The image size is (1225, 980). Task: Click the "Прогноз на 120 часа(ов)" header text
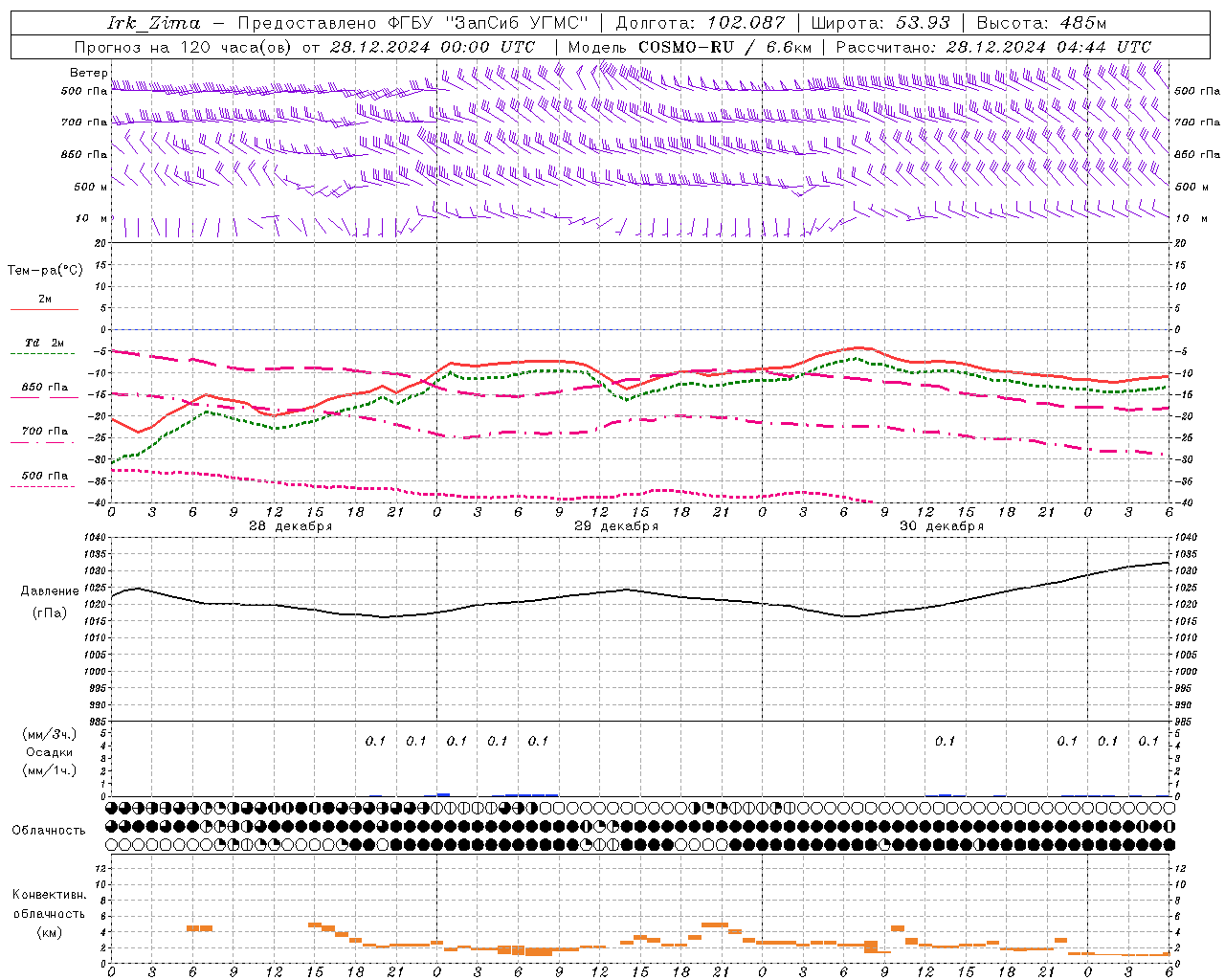(x=184, y=47)
